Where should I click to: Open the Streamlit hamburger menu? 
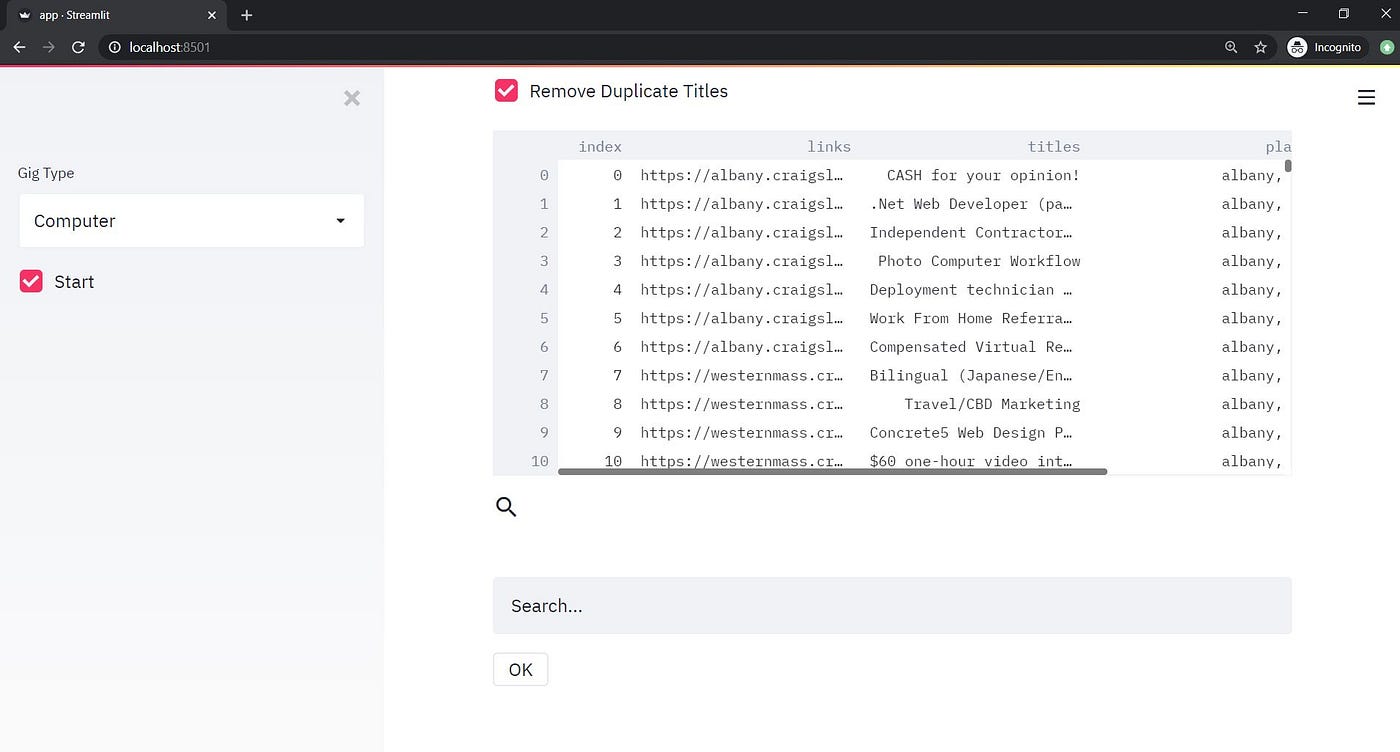1366,97
